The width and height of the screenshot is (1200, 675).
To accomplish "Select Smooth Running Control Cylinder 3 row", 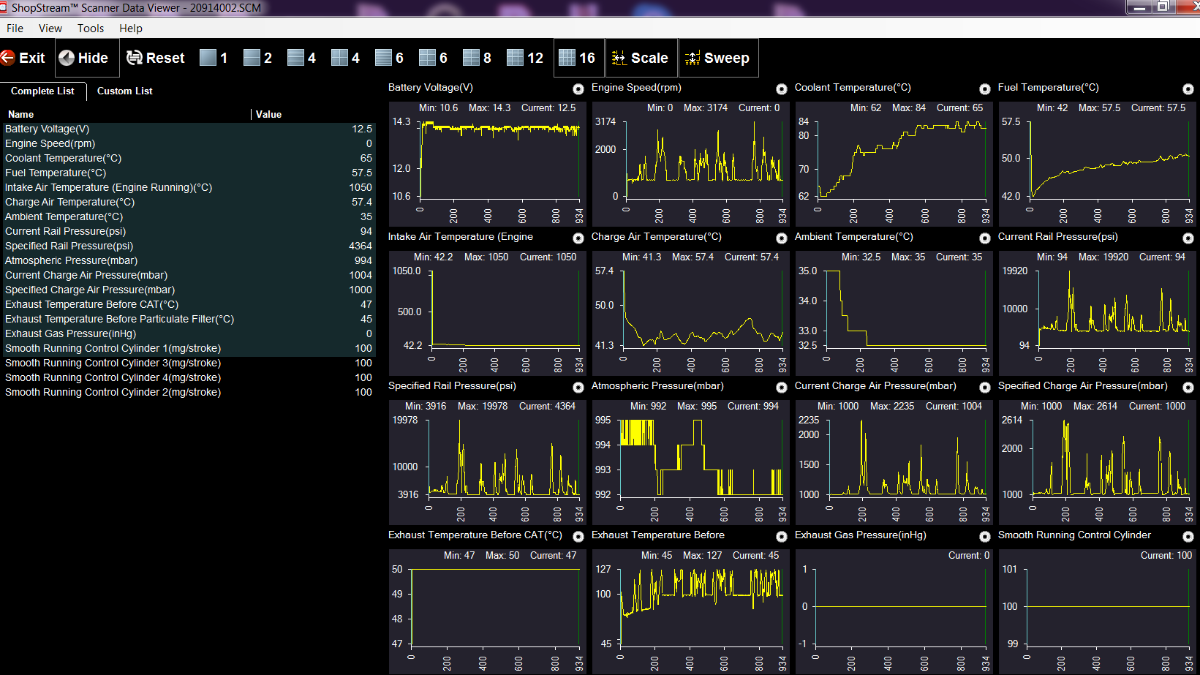I will (189, 363).
